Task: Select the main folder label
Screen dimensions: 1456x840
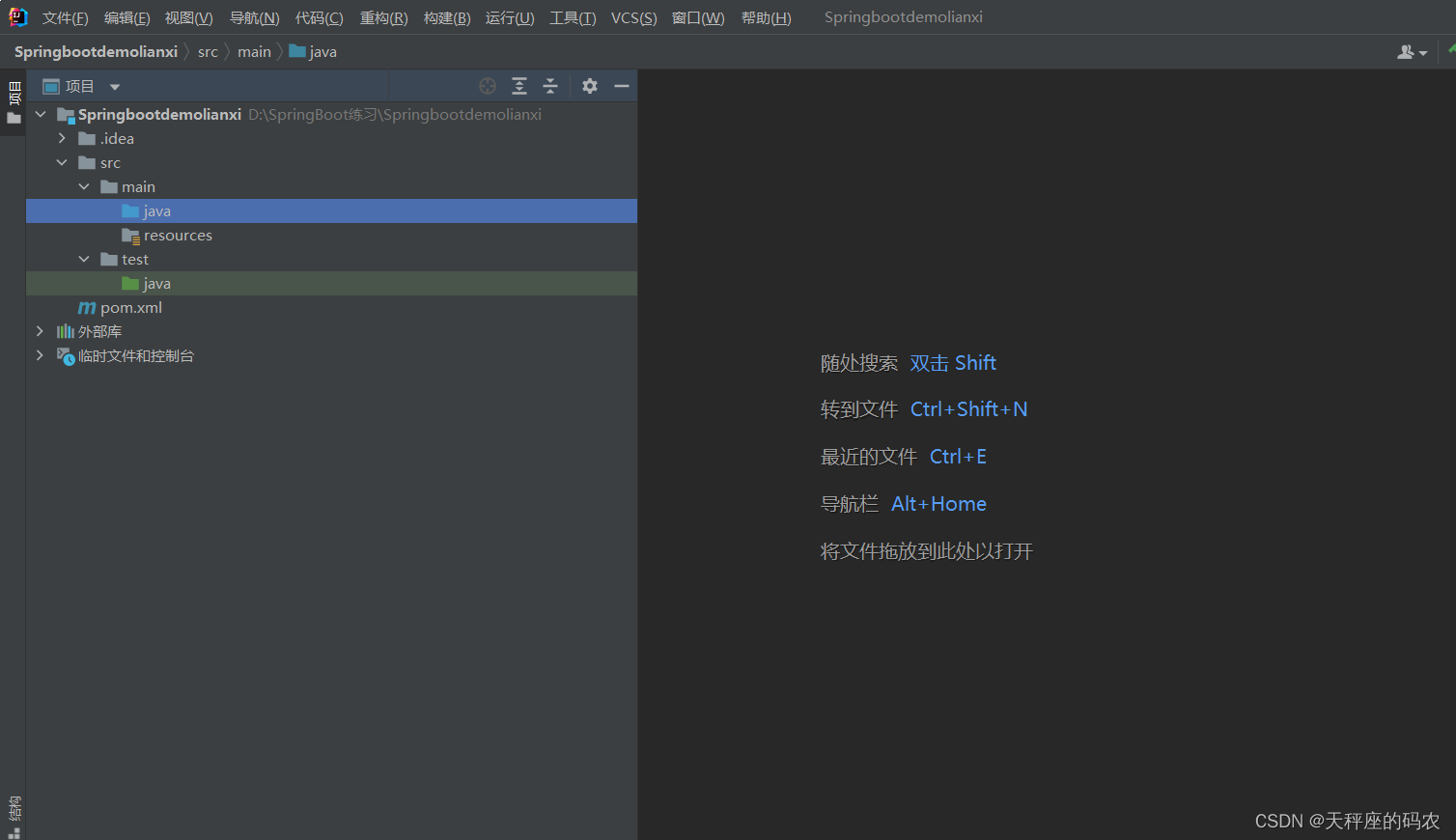Action: [138, 187]
